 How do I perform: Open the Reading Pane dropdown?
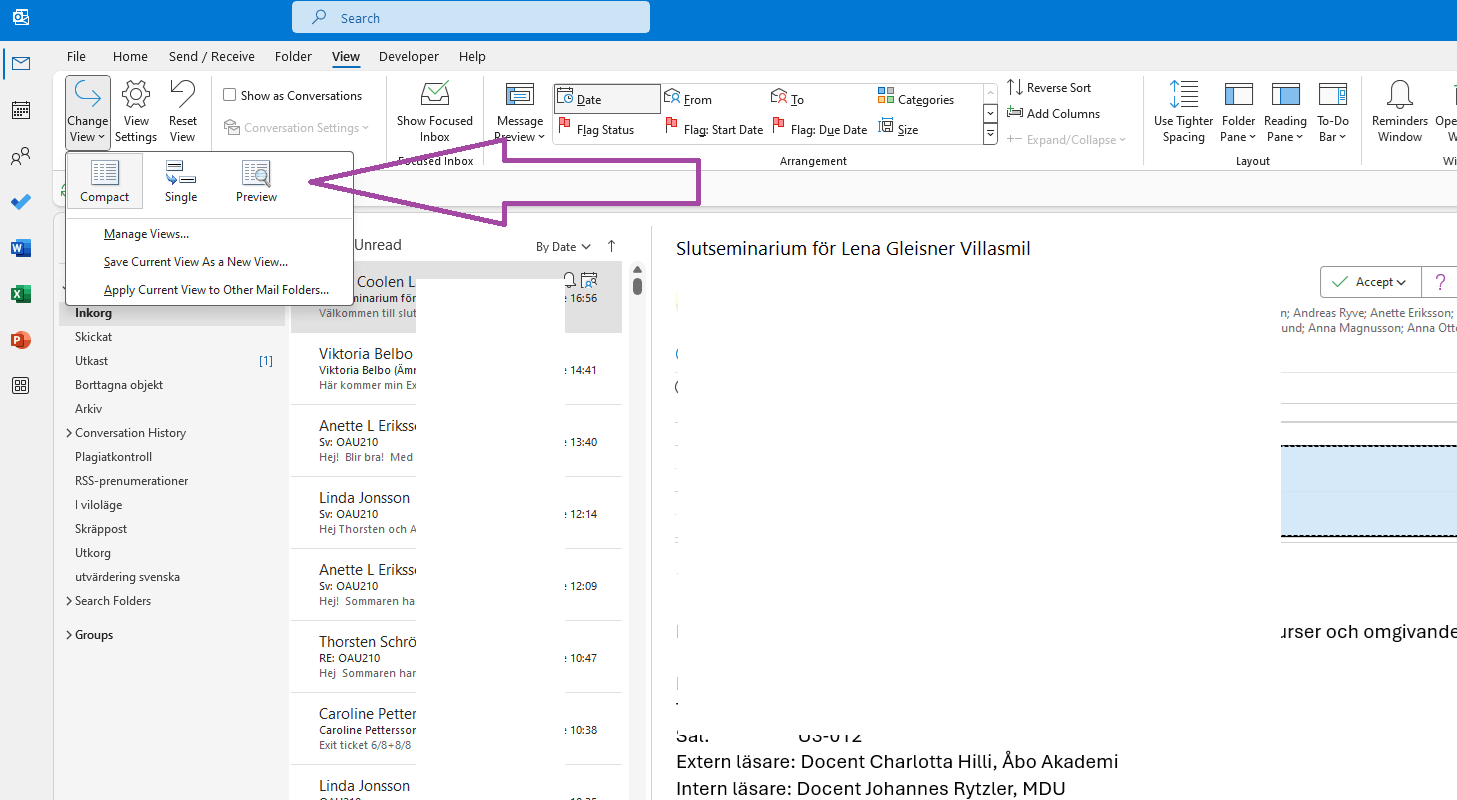(x=1285, y=110)
